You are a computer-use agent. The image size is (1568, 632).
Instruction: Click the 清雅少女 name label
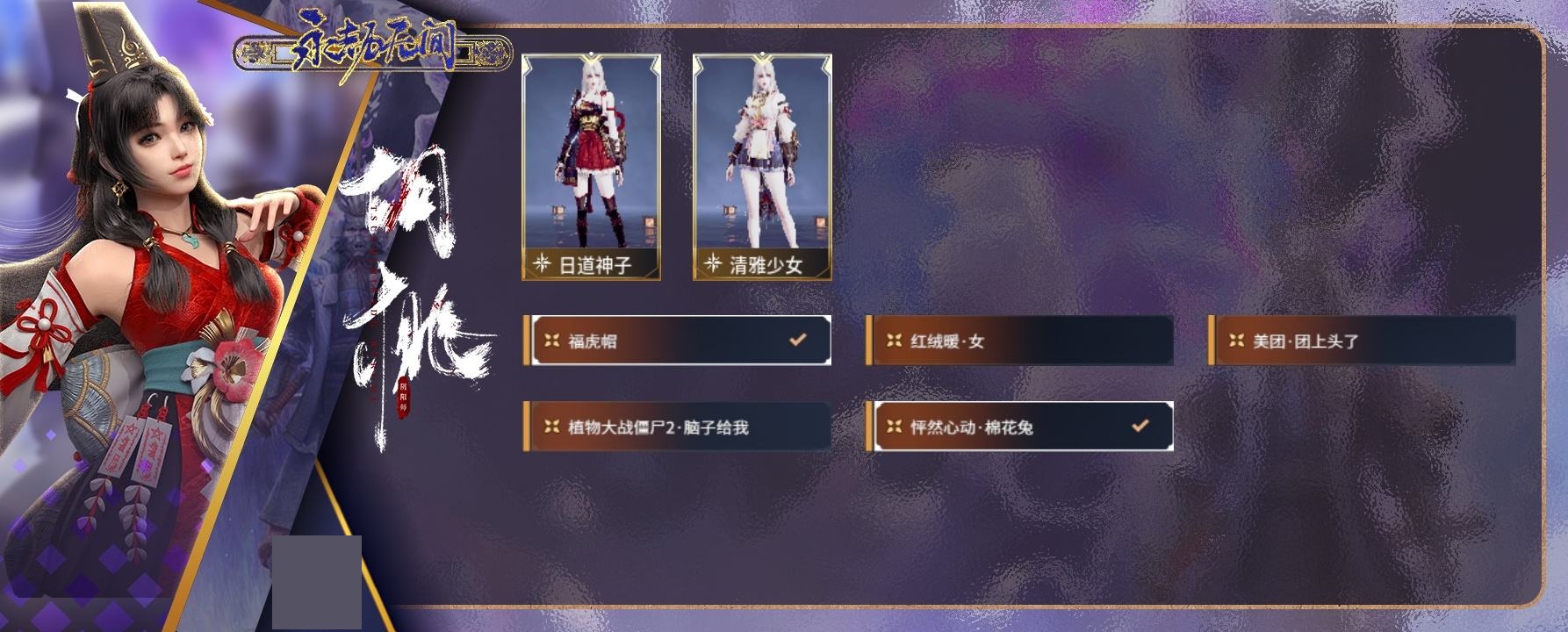pos(766,264)
